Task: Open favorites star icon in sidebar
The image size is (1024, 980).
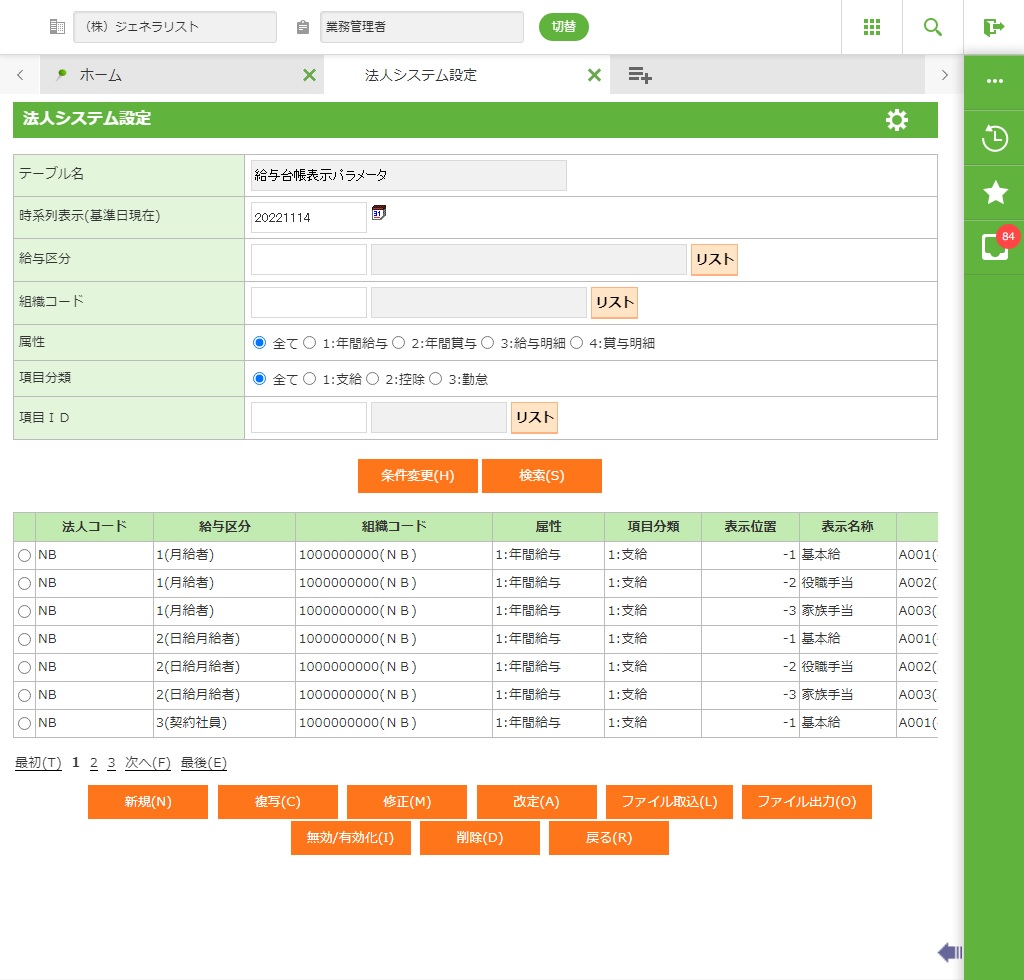Action: (994, 193)
